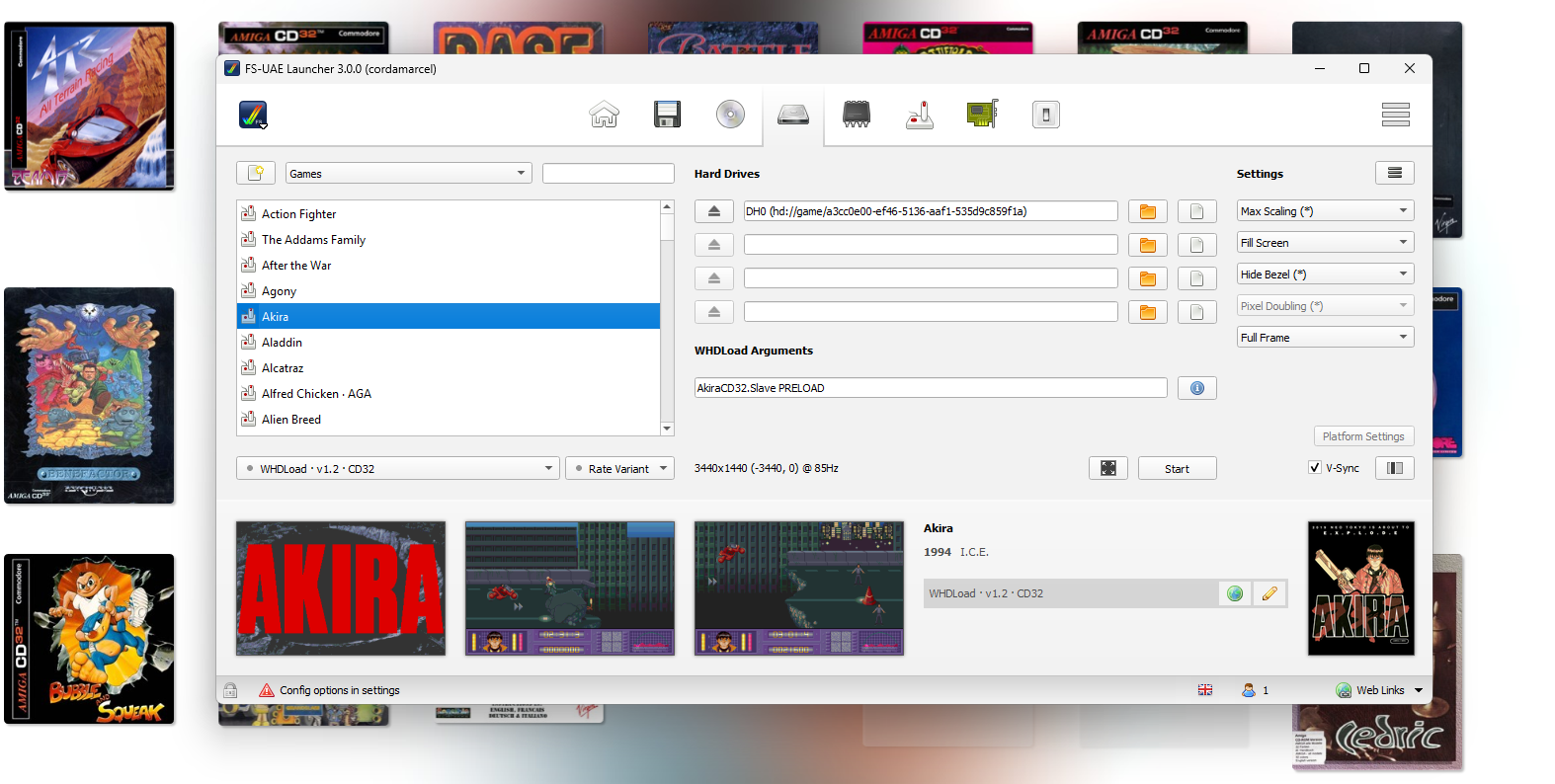The height and width of the screenshot is (784, 1555).
Task: Open the FS-UAE Launcher main menu icon
Action: [x=253, y=115]
